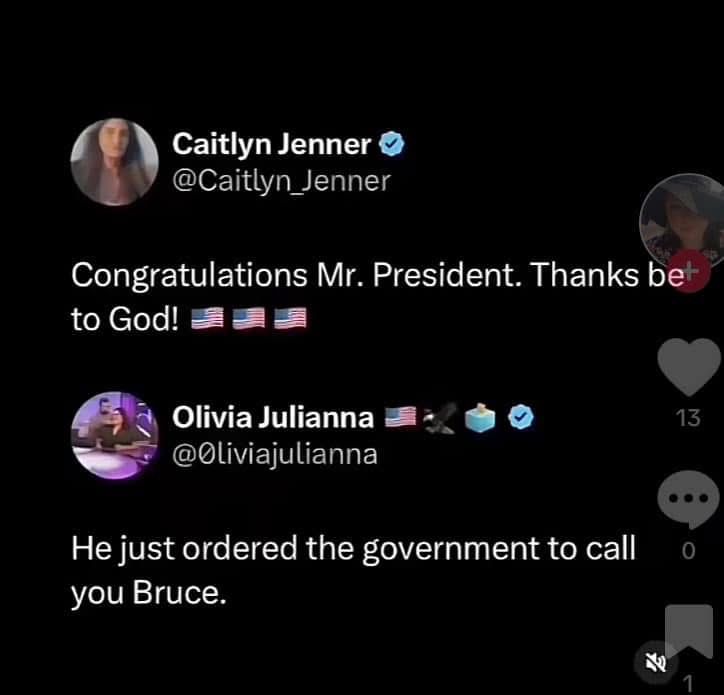724x695 pixels.
Task: Like the video with the heart icon
Action: coord(689,367)
